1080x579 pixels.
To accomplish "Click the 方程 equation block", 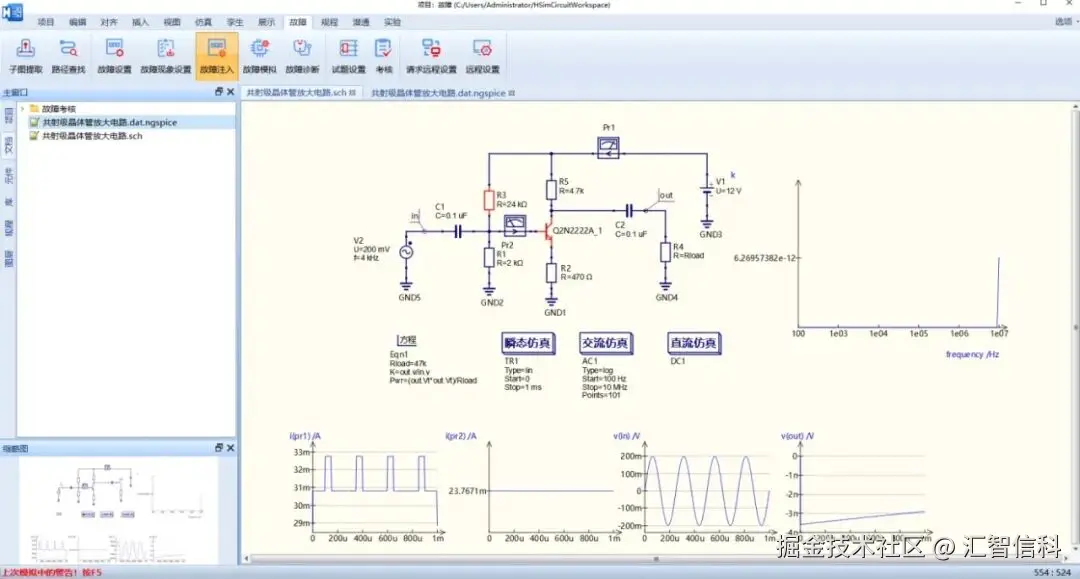I will click(x=407, y=340).
